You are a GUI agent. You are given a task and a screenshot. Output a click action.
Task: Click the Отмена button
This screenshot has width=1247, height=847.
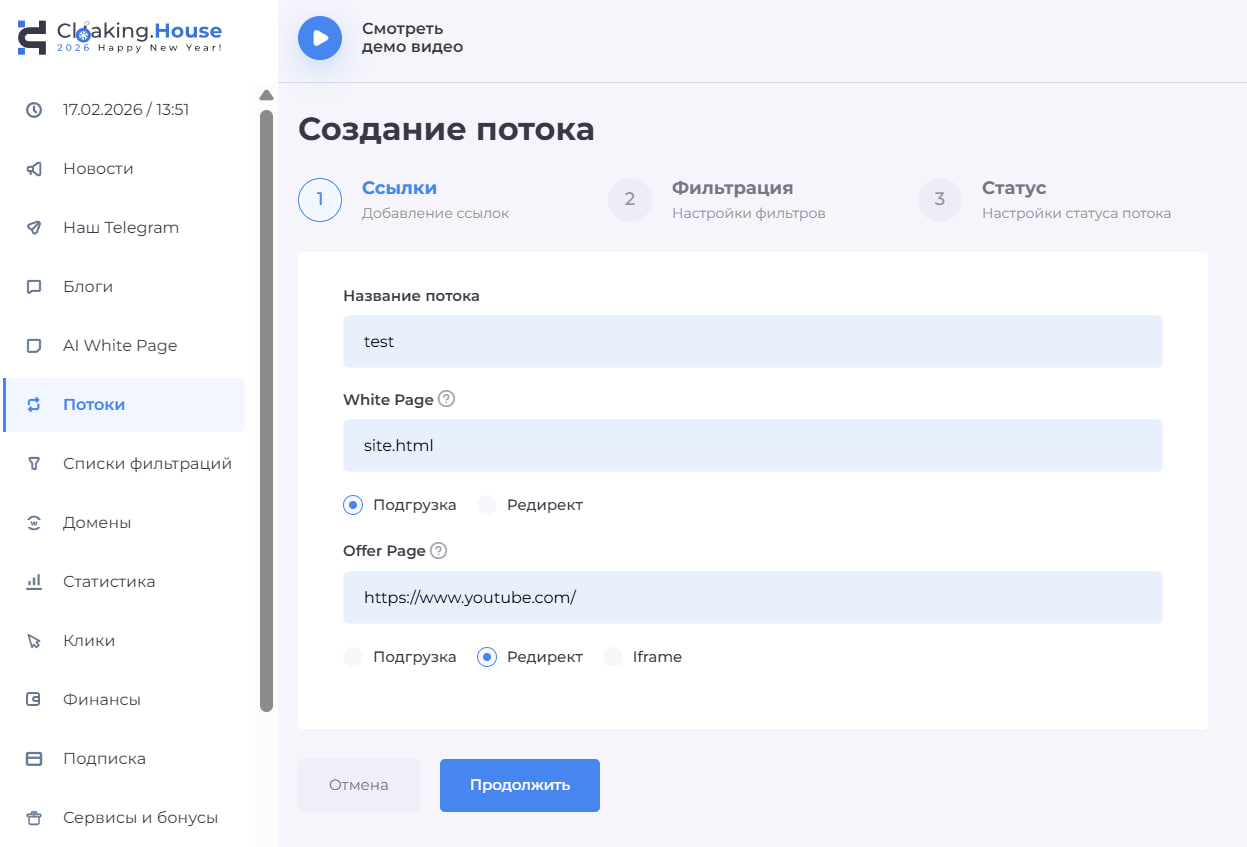coord(358,785)
